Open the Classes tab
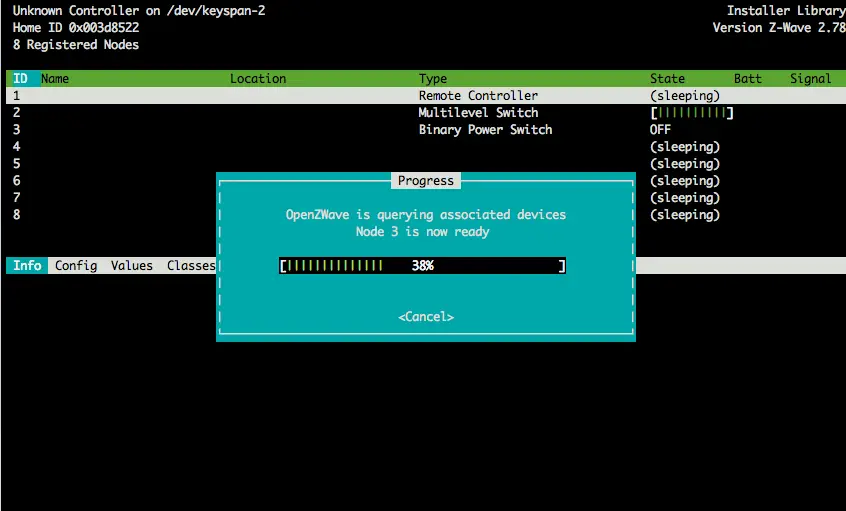Screen dimensions: 846x511 (191, 265)
